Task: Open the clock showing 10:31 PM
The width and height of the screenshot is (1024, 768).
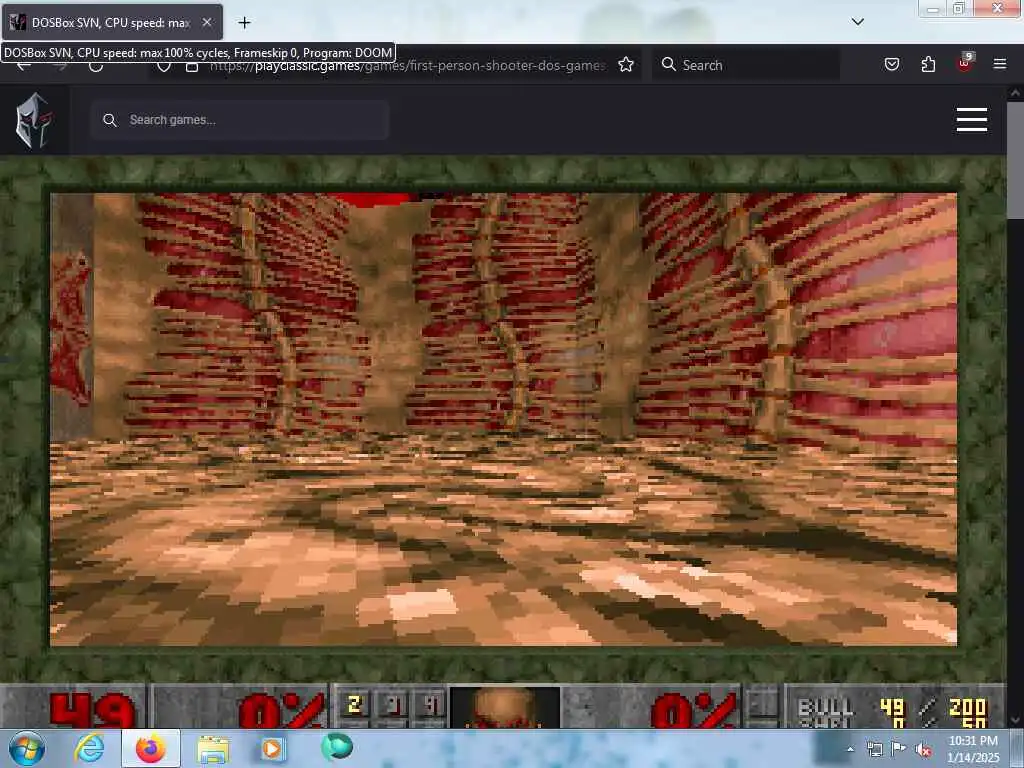Action: tap(973, 749)
